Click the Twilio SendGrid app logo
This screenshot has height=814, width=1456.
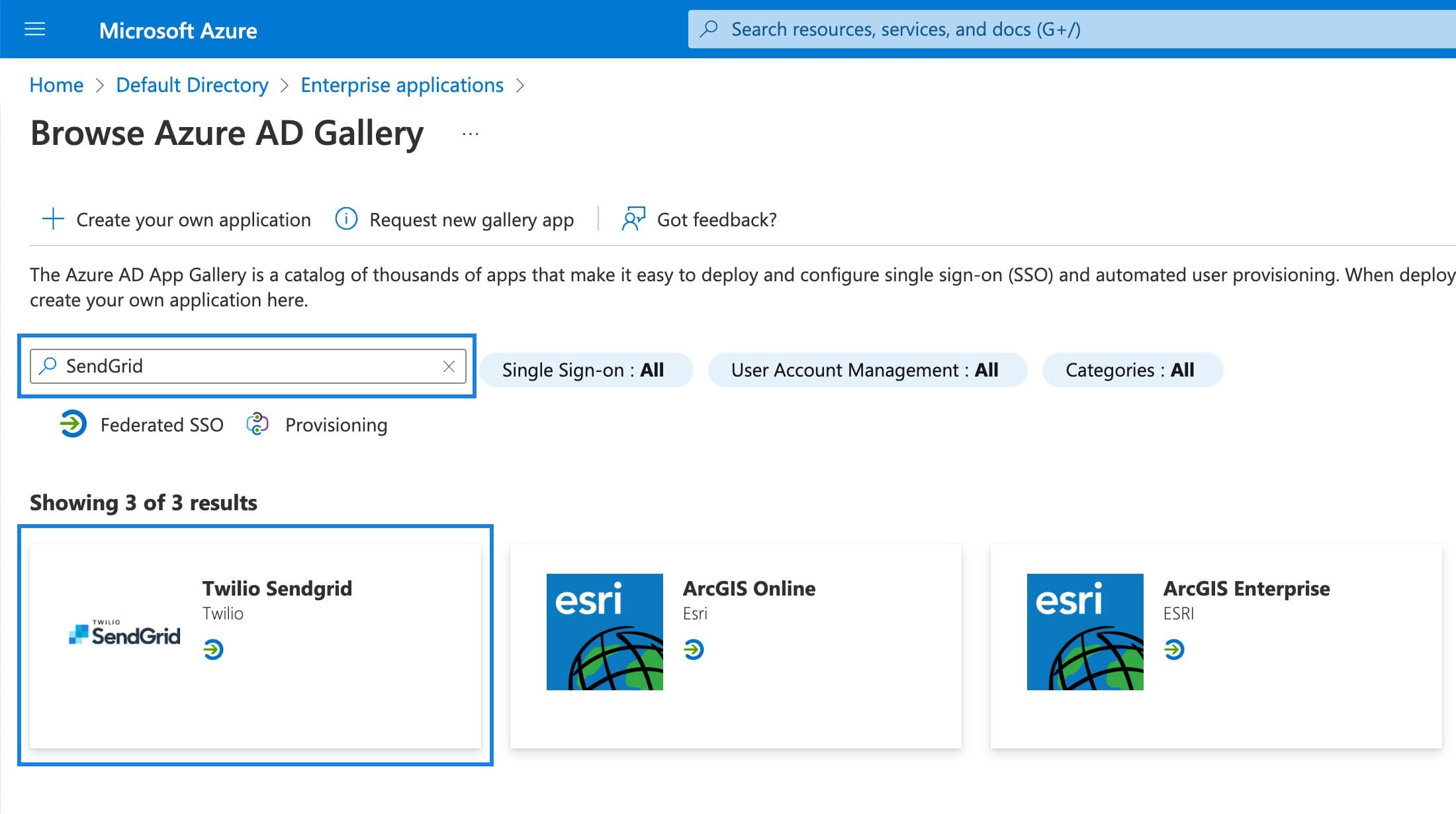click(124, 632)
